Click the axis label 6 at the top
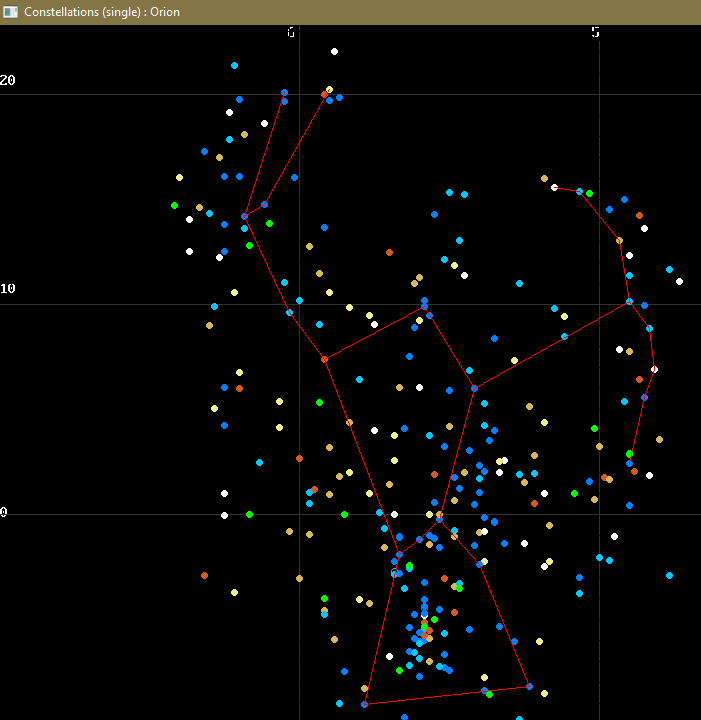Viewport: 701px width, 720px height. coord(291,32)
